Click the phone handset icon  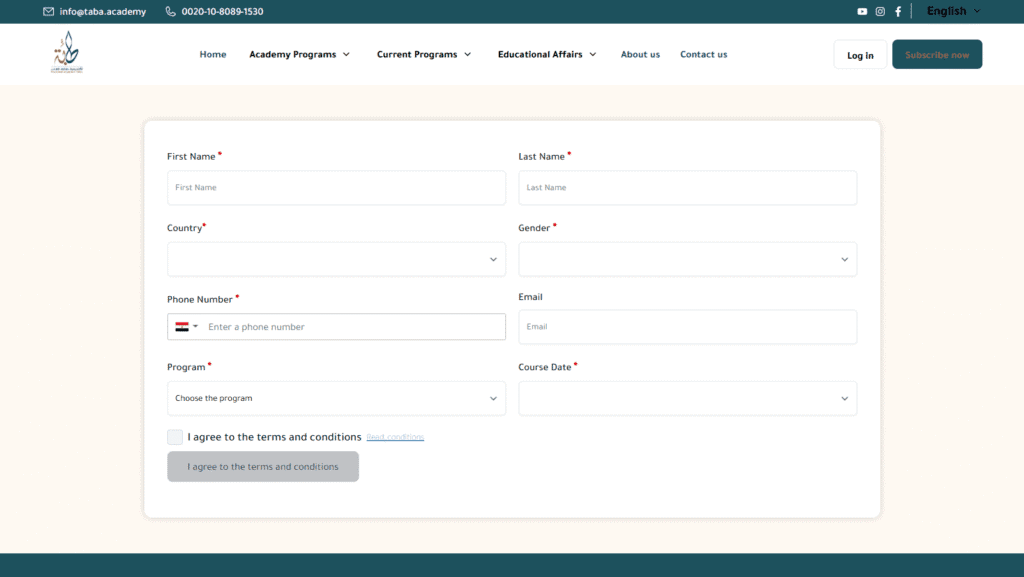pyautogui.click(x=171, y=12)
